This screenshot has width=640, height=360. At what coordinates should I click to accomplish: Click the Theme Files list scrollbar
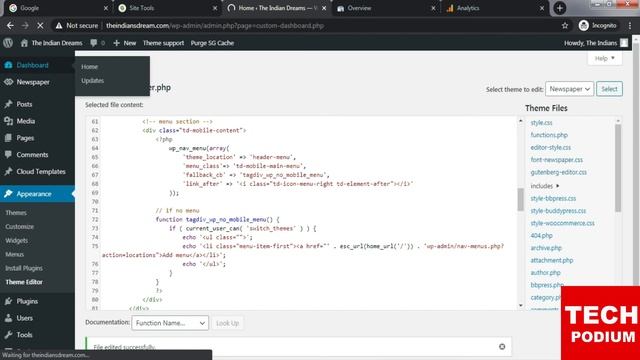point(618,167)
